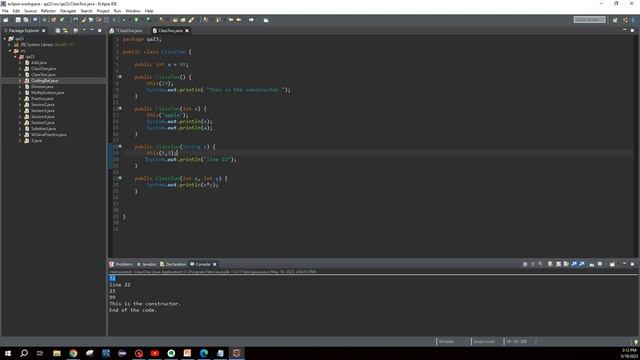
Task: Switch to the Problems tab
Action: point(121,264)
